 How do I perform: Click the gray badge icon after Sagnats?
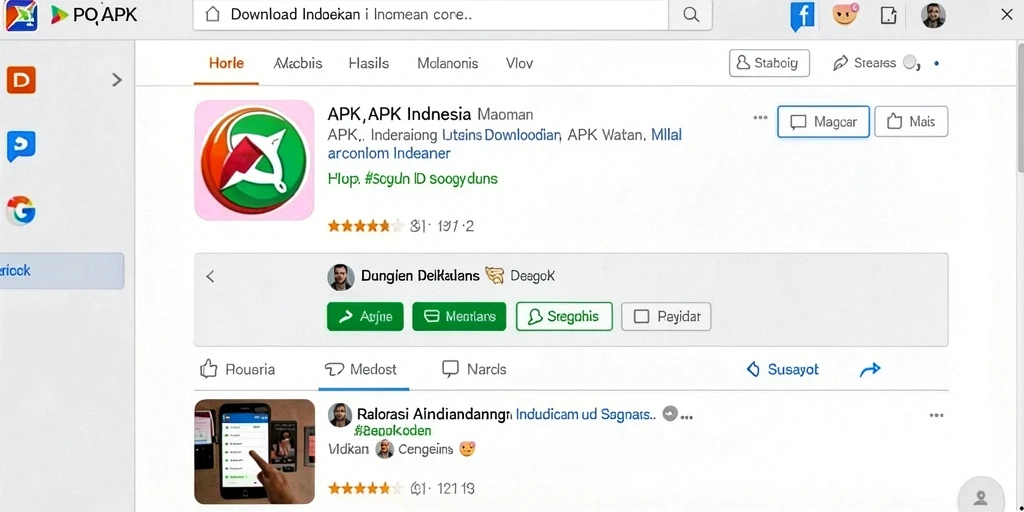669,413
